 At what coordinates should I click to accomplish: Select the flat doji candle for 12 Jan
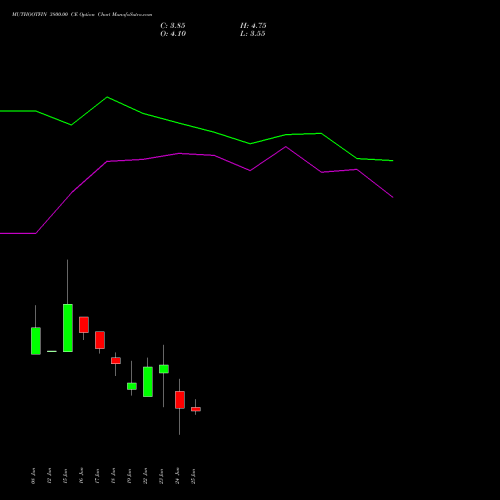click(x=52, y=351)
